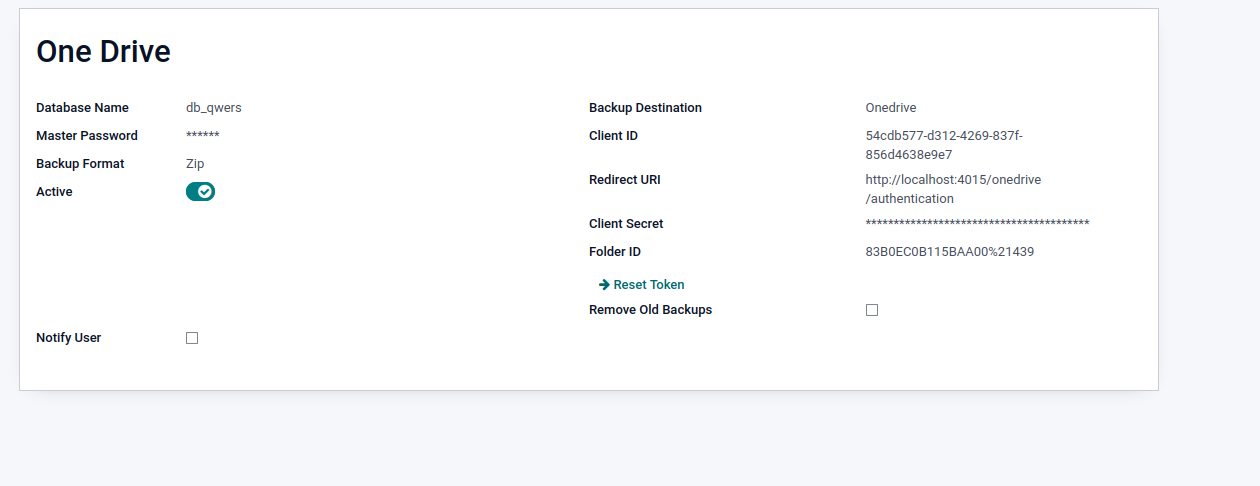Click the Backup Destination label
1260x486 pixels.
[645, 108]
